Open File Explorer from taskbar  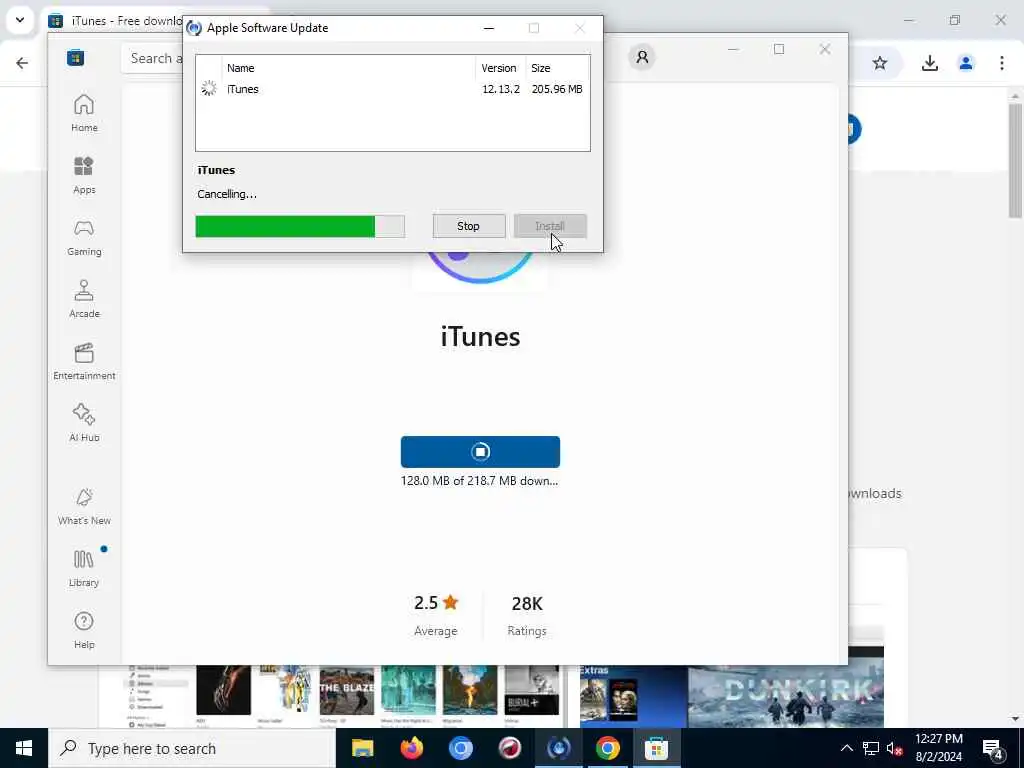[x=362, y=748]
